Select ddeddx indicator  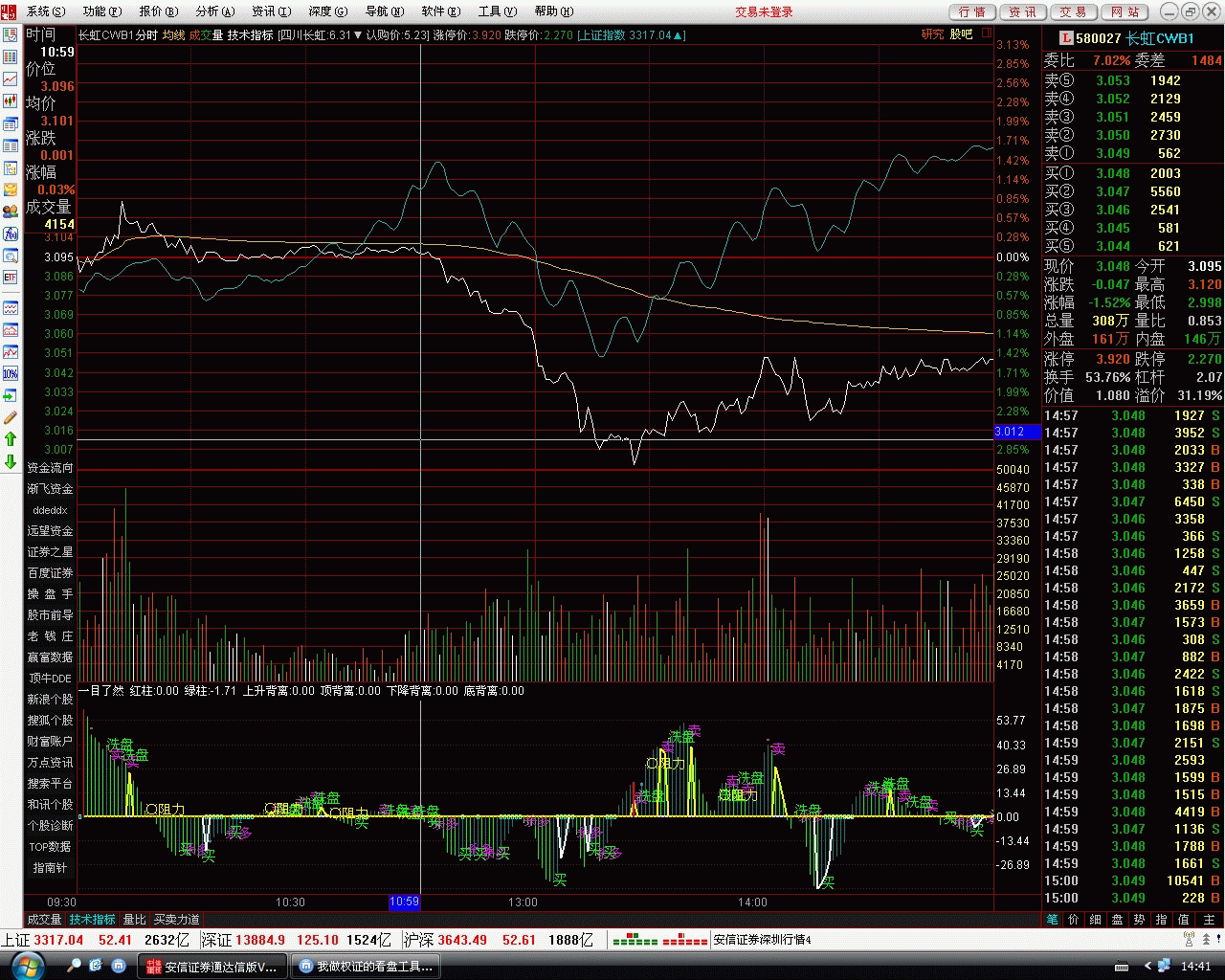pyautogui.click(x=50, y=510)
